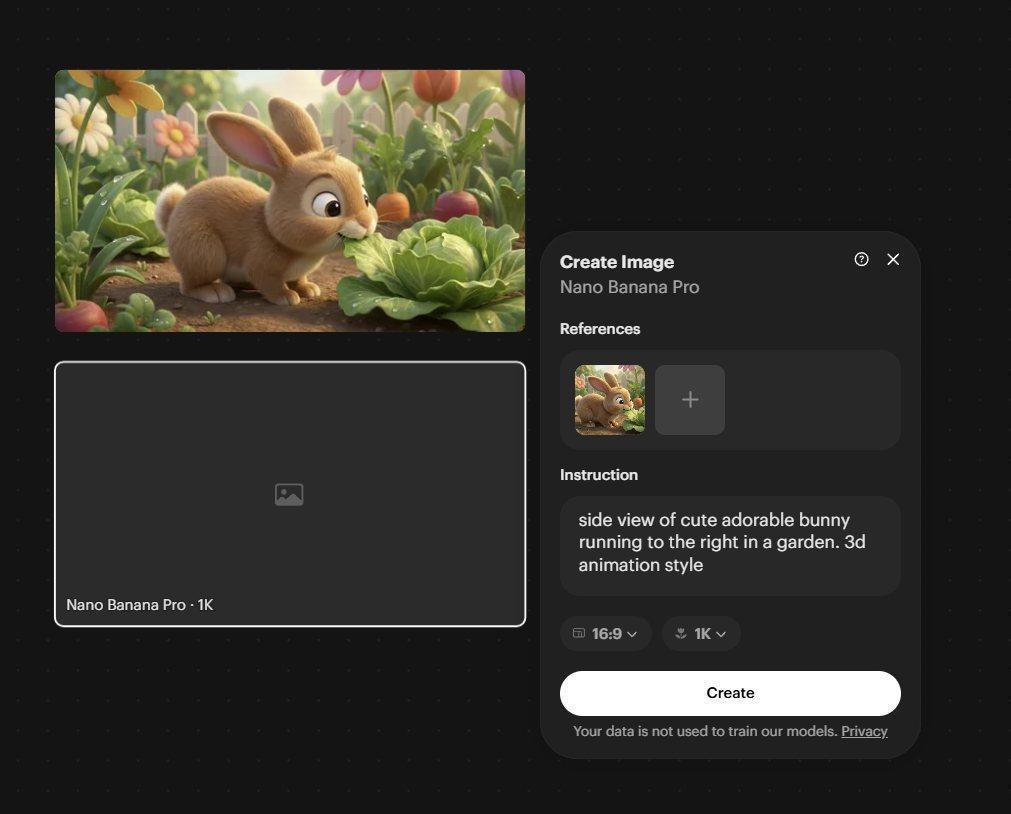Click the 'References' section heading
Image resolution: width=1011 pixels, height=814 pixels.
click(600, 329)
